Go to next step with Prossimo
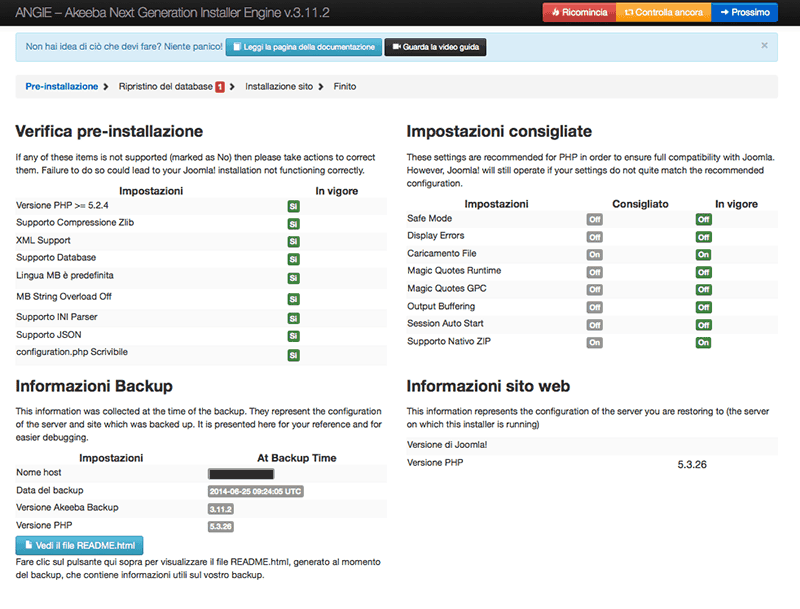 (x=745, y=12)
